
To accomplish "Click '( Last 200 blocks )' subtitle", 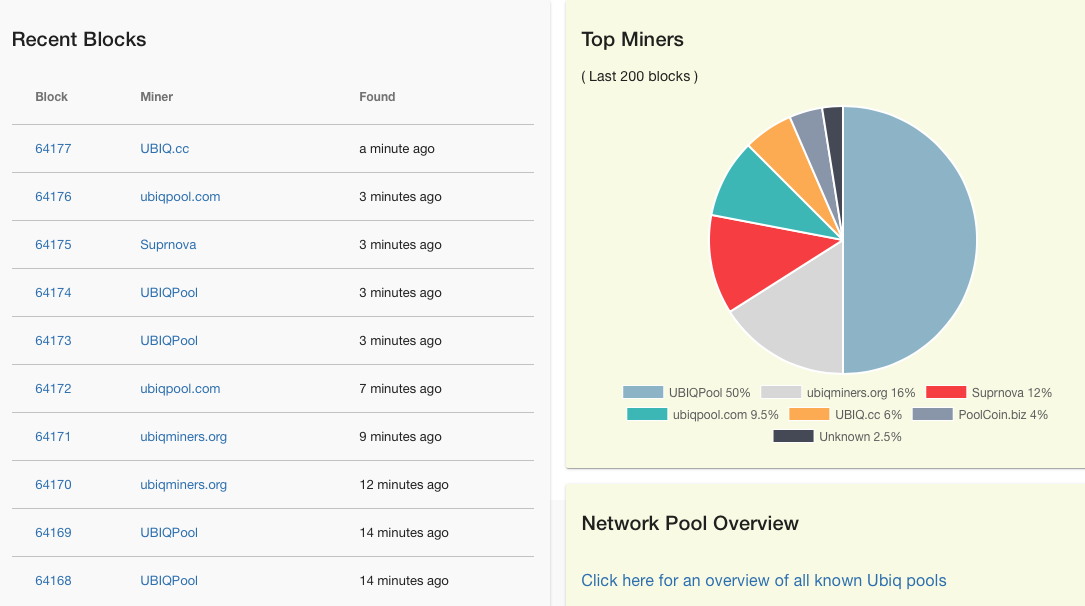I will click(639, 76).
